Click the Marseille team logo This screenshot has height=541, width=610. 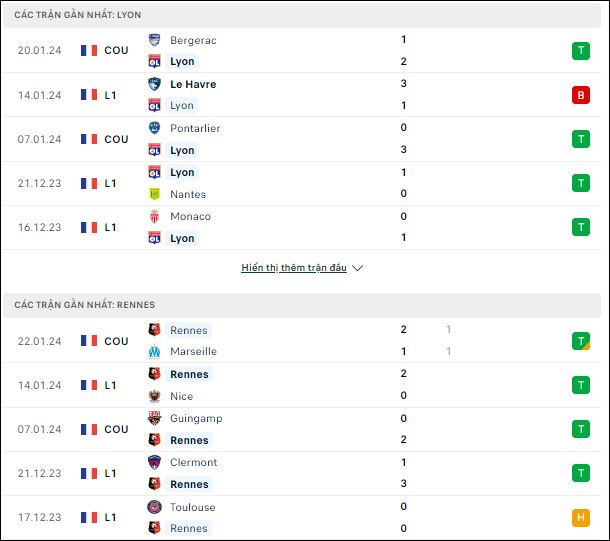154,351
